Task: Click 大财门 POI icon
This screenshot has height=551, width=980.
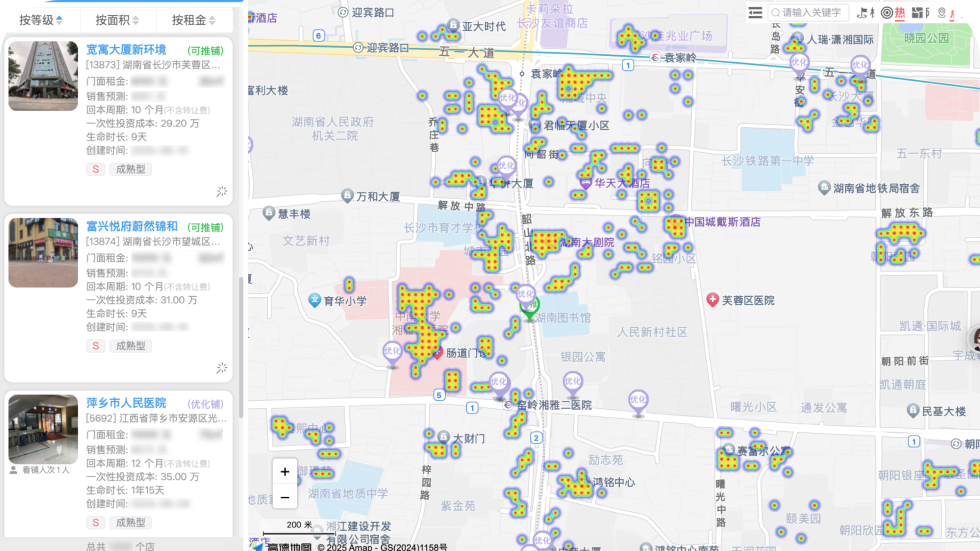Action: tap(443, 437)
